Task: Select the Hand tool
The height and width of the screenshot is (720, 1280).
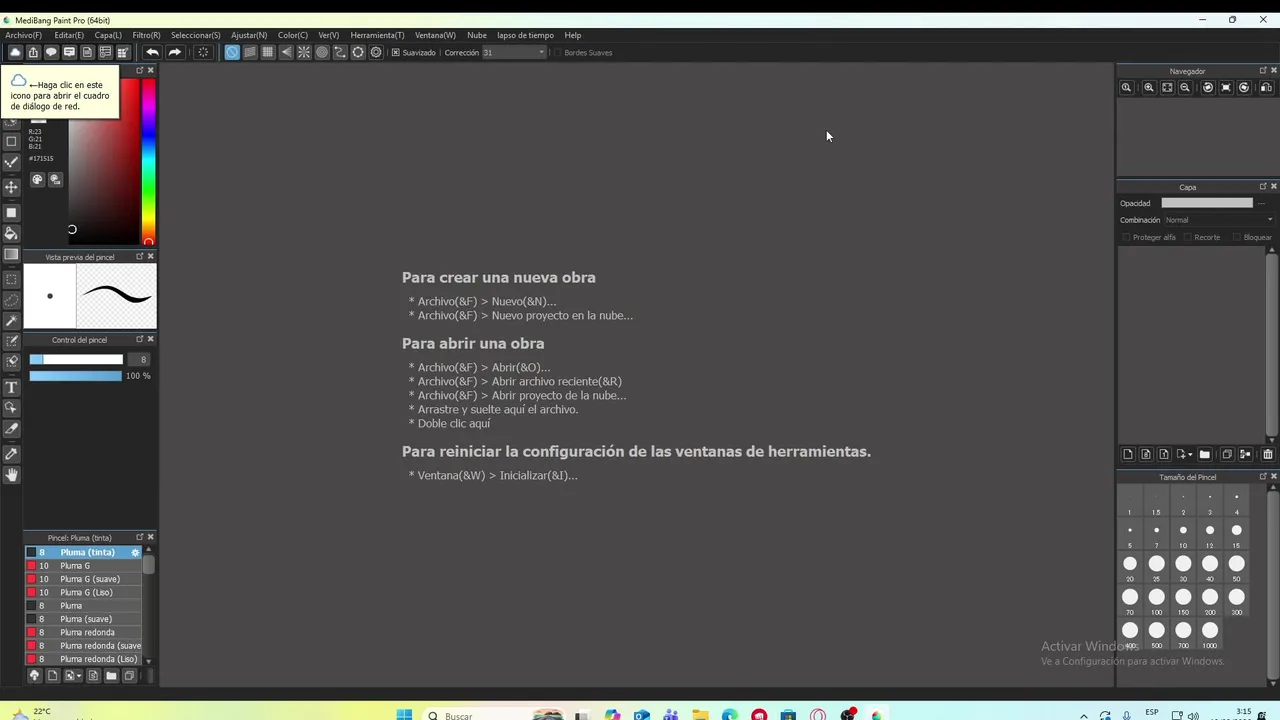Action: coord(12,475)
